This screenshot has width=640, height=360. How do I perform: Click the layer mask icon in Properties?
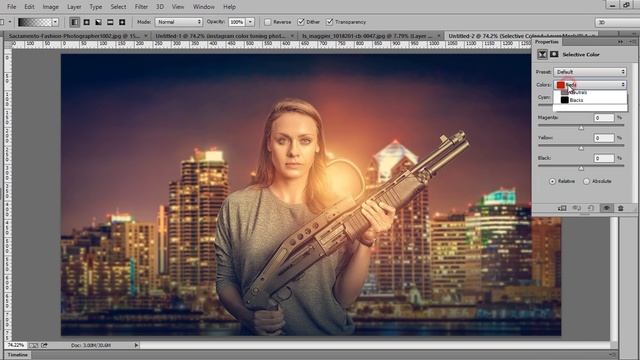554,54
